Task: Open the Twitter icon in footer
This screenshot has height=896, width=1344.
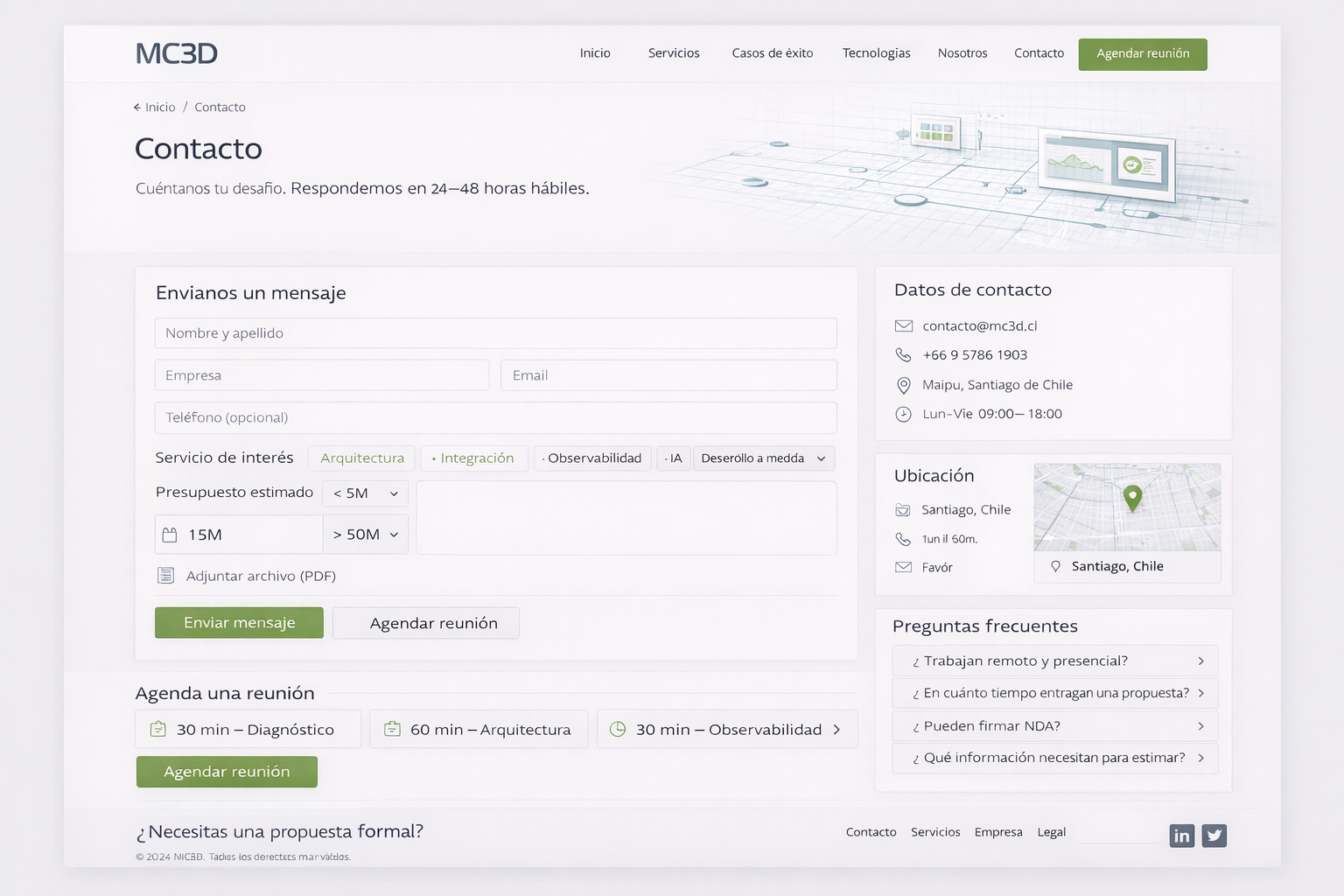Action: tap(1214, 836)
